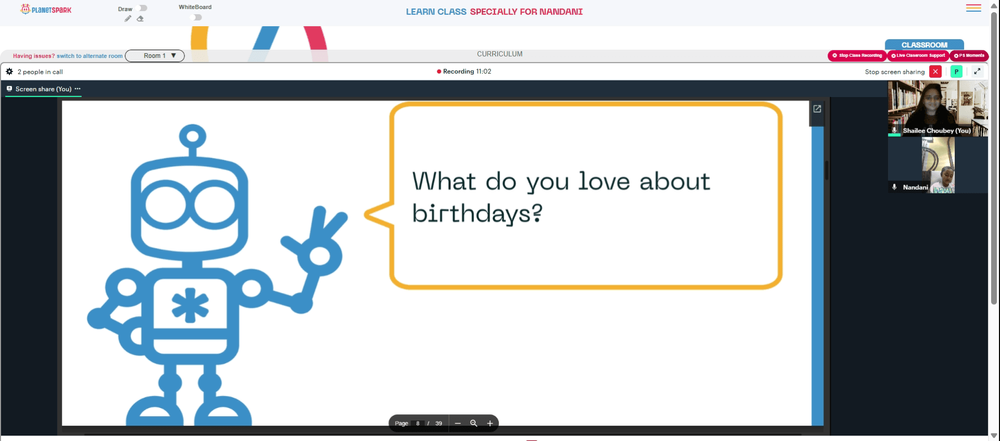Image resolution: width=1000 pixels, height=441 pixels.
Task: Open the Room 1 dropdown
Action: pyautogui.click(x=155, y=56)
